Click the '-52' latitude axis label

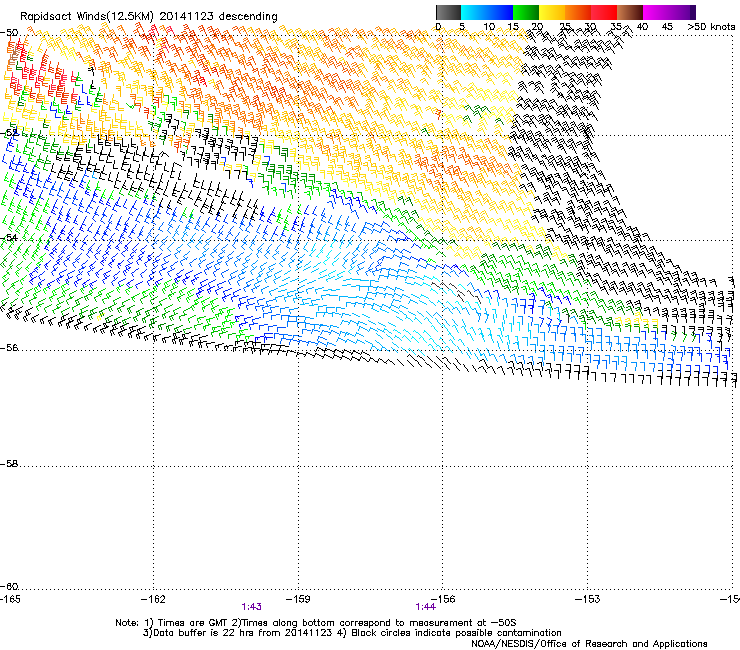[x=9, y=133]
